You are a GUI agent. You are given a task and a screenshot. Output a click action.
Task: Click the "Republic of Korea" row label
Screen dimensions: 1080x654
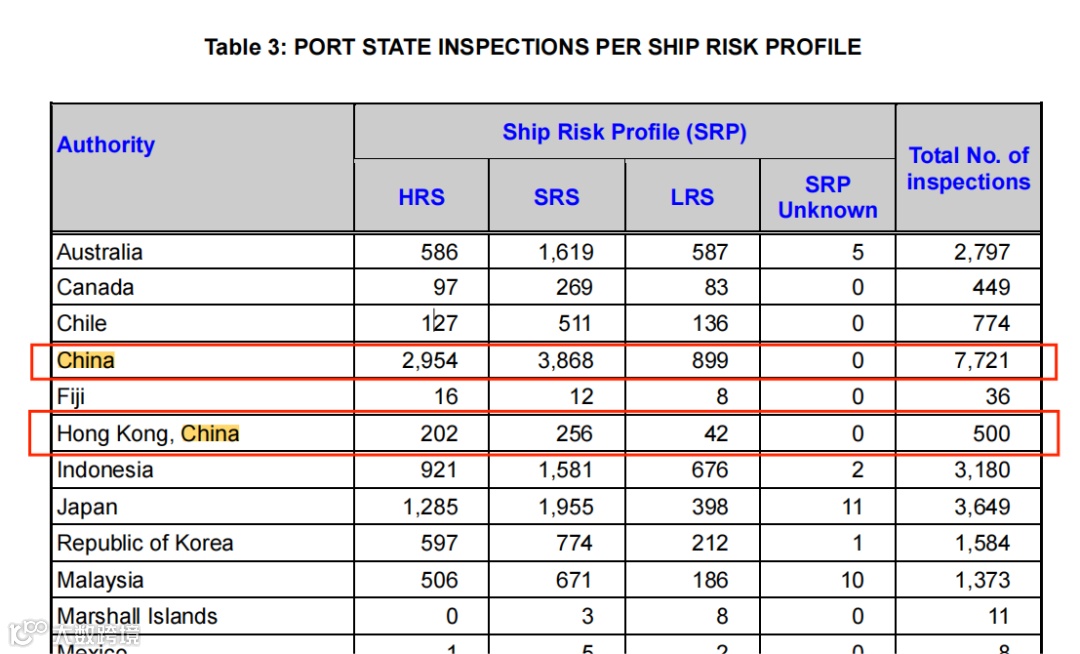(145, 544)
